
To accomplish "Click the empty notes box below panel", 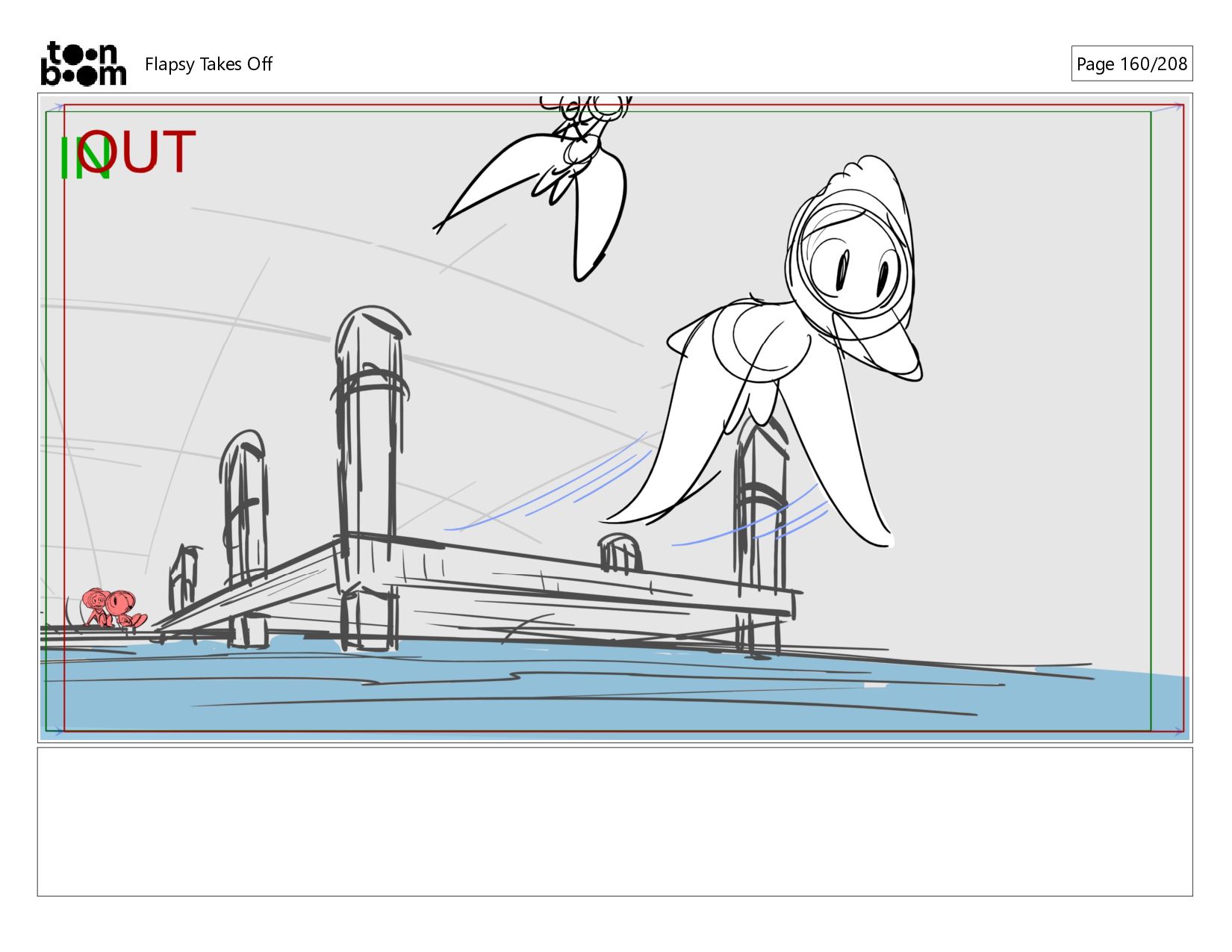I will tap(615, 821).
